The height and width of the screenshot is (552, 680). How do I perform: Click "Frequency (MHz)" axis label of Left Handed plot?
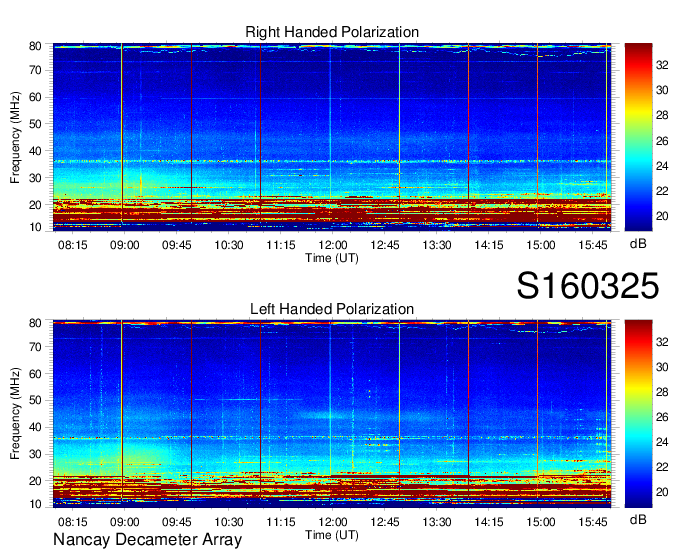click(15, 414)
